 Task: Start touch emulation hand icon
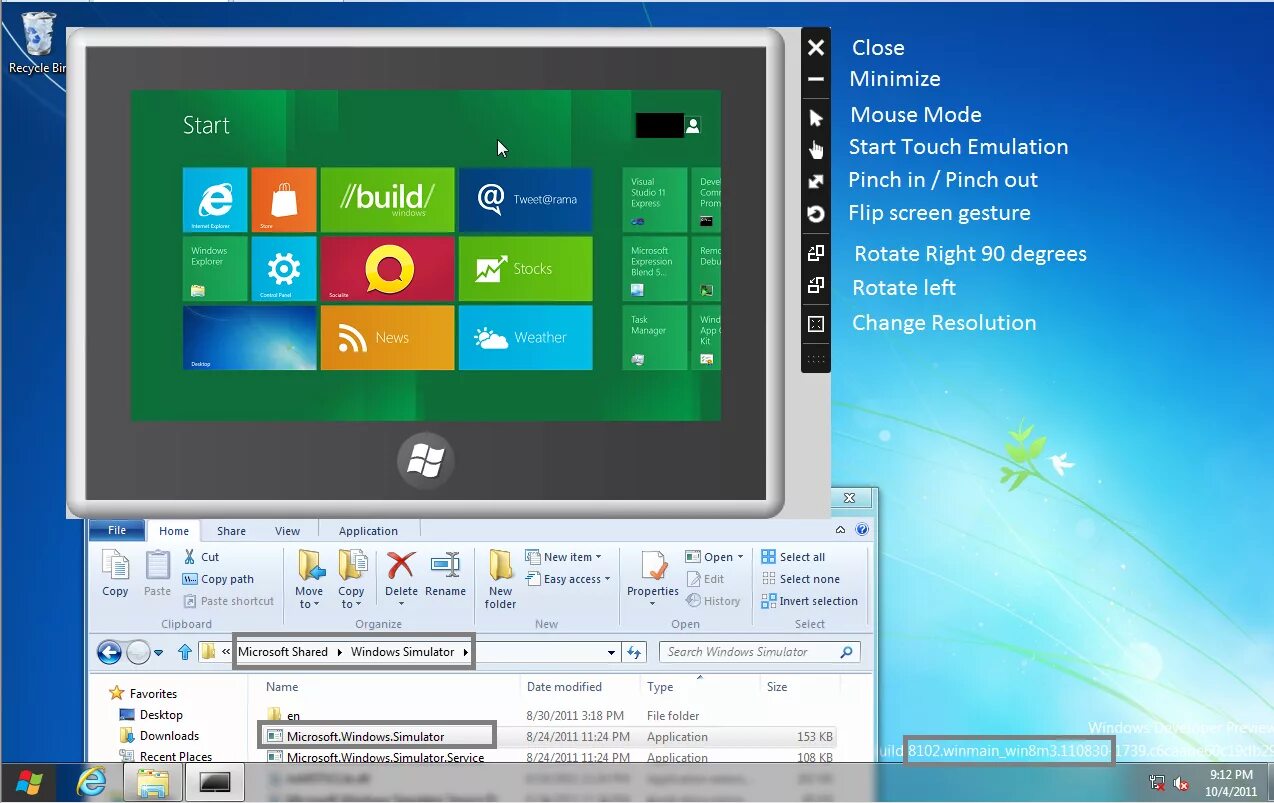point(816,150)
